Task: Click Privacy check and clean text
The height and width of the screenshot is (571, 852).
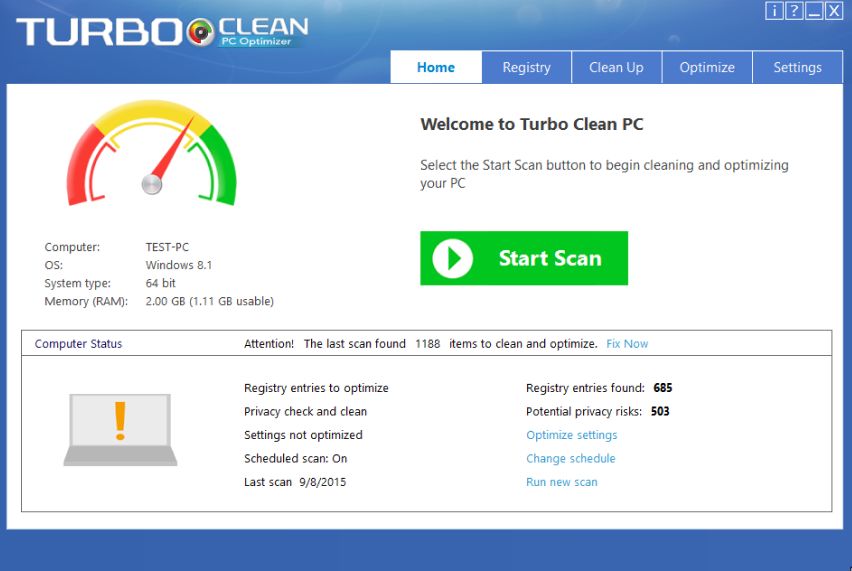Action: [x=305, y=411]
